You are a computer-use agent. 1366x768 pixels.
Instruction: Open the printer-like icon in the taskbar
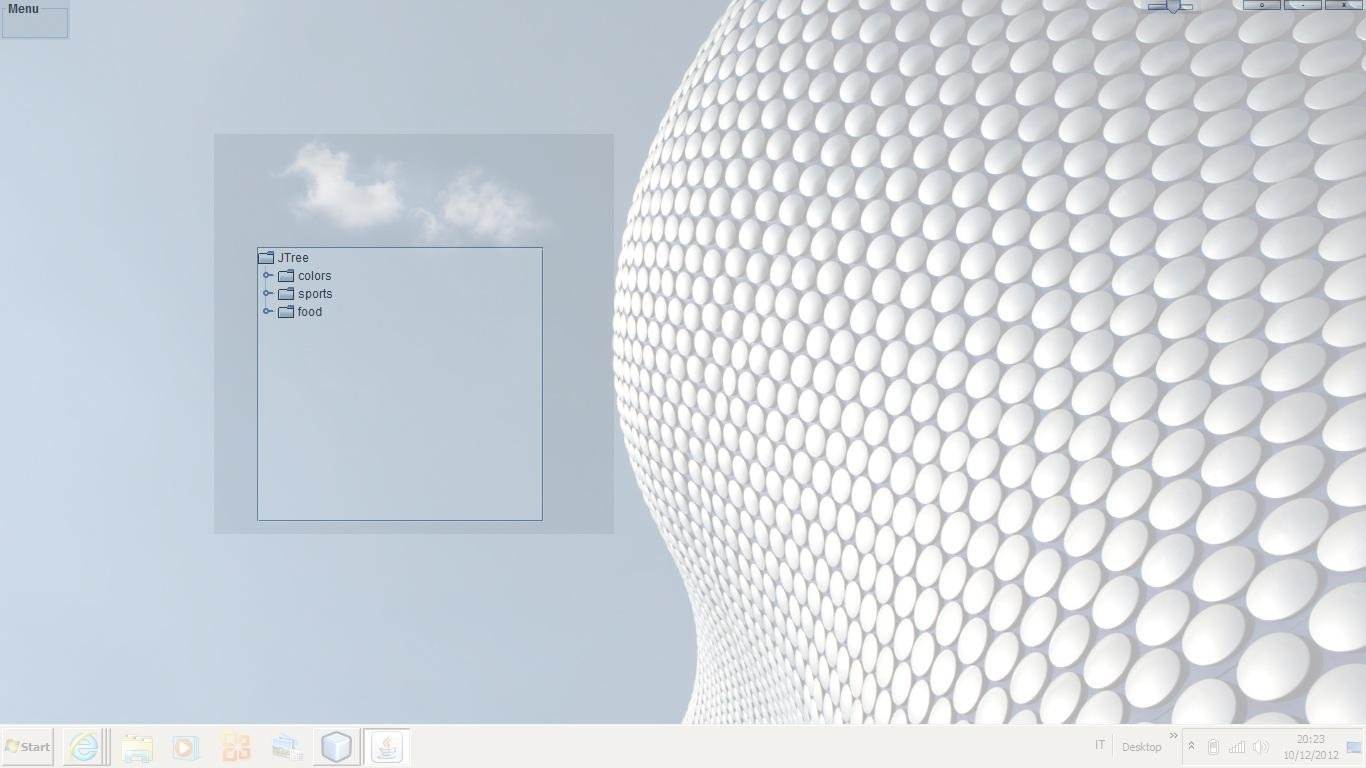[x=286, y=747]
